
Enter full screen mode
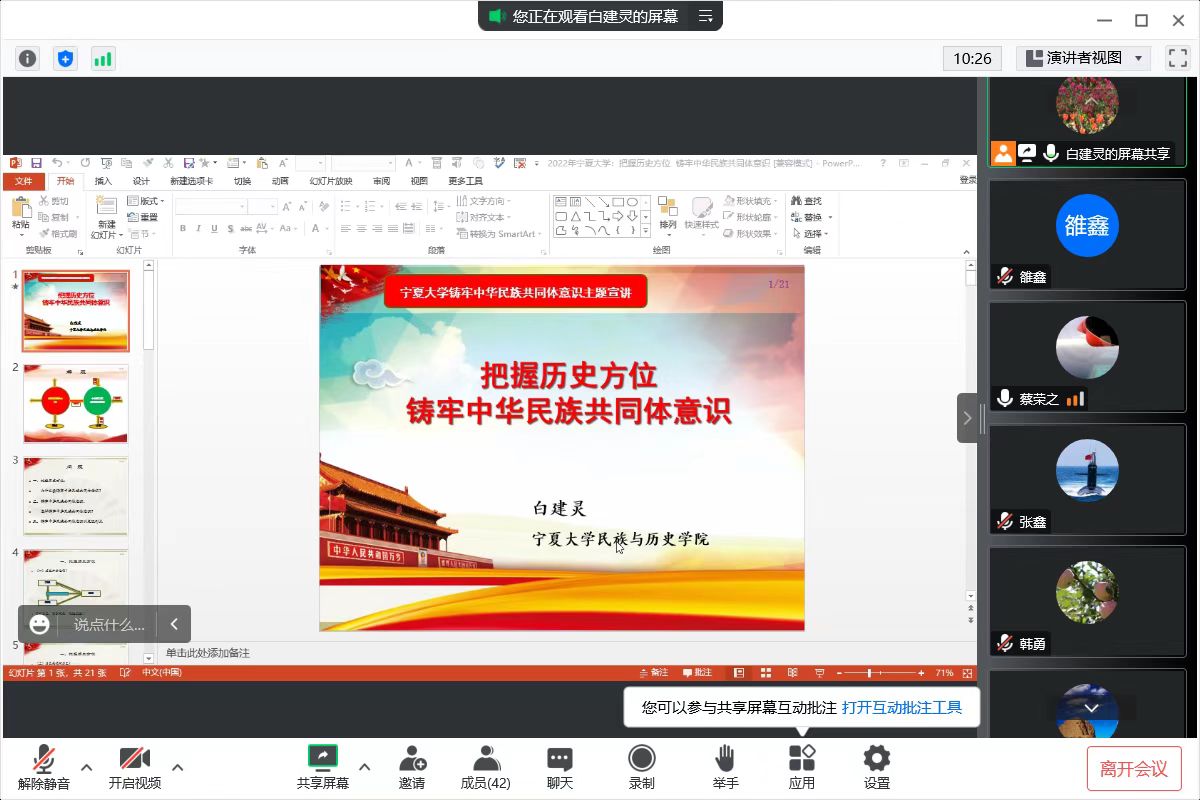(1177, 58)
